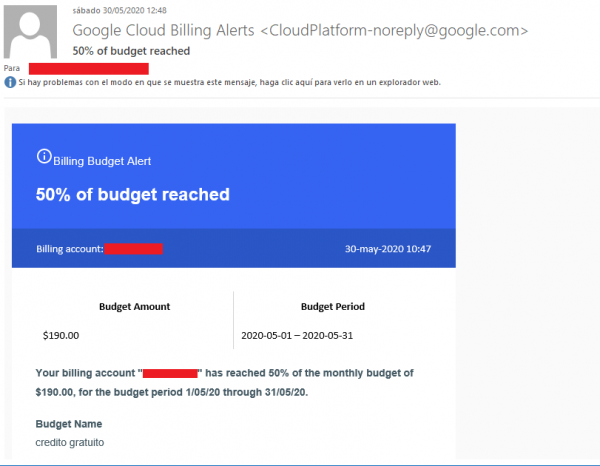Click the large 50% of budget reached heading

pos(133,194)
